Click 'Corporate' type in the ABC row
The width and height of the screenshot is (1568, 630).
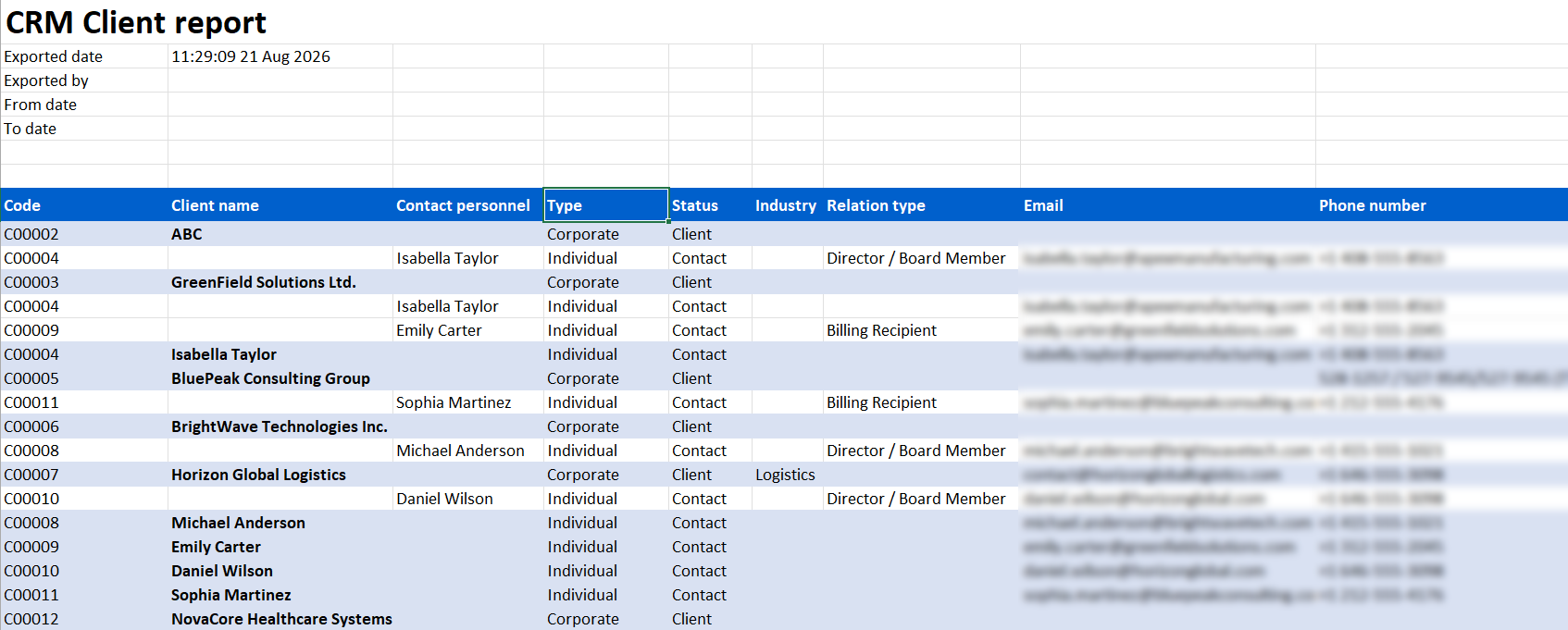[x=583, y=234]
